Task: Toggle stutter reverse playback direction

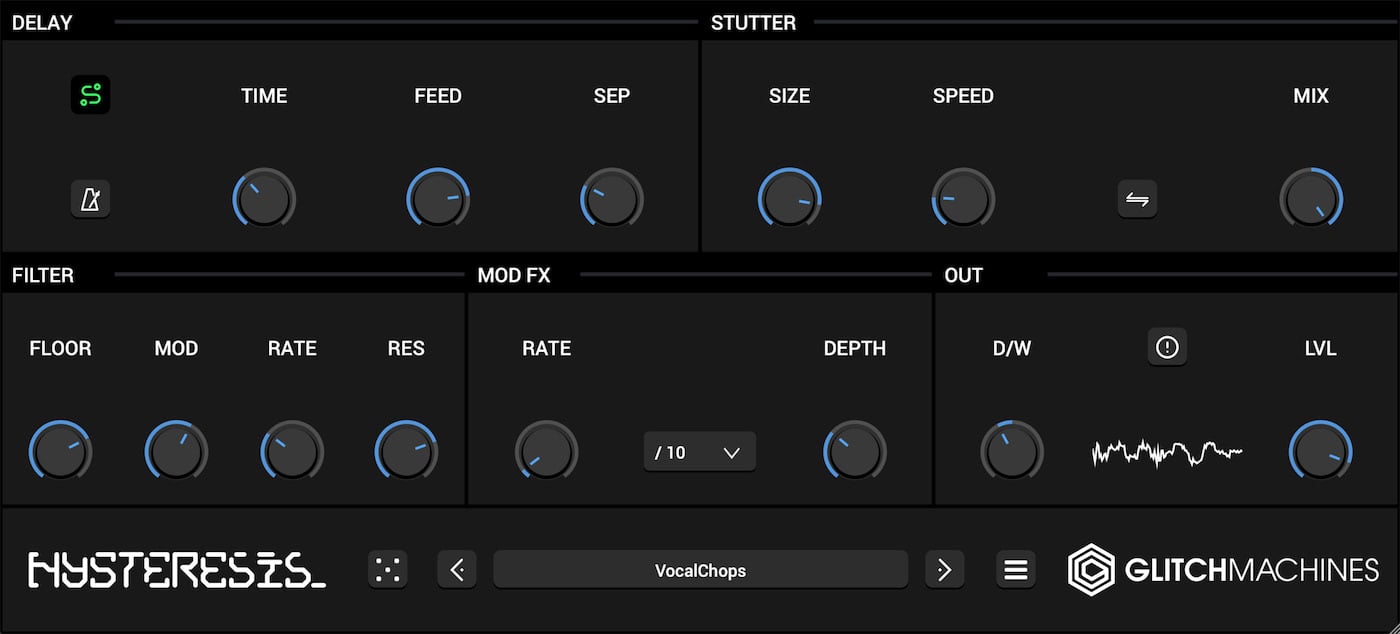Action: coord(1137,199)
